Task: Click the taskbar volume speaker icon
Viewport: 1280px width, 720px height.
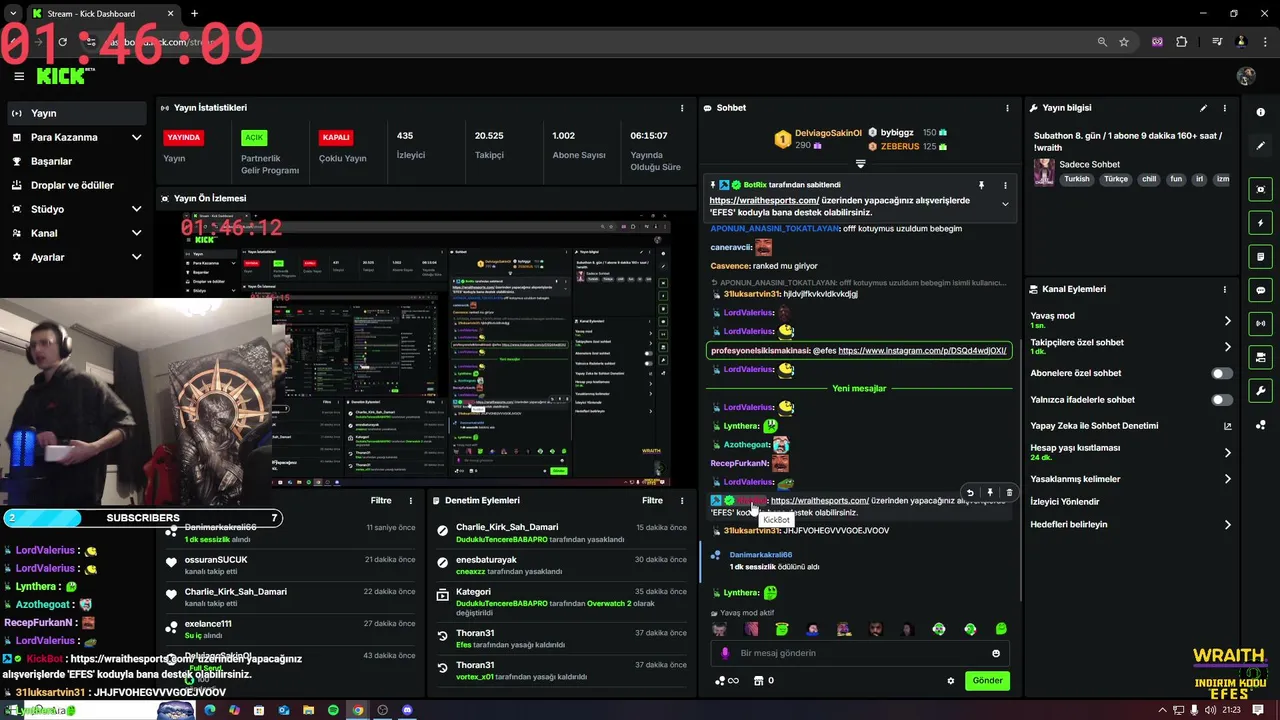Action: click(x=1211, y=710)
